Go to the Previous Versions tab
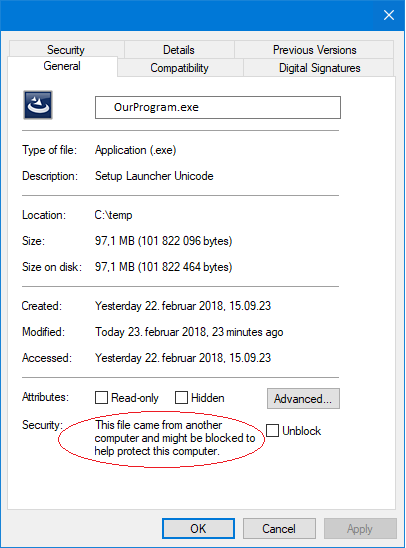The width and height of the screenshot is (406, 548). 314,50
